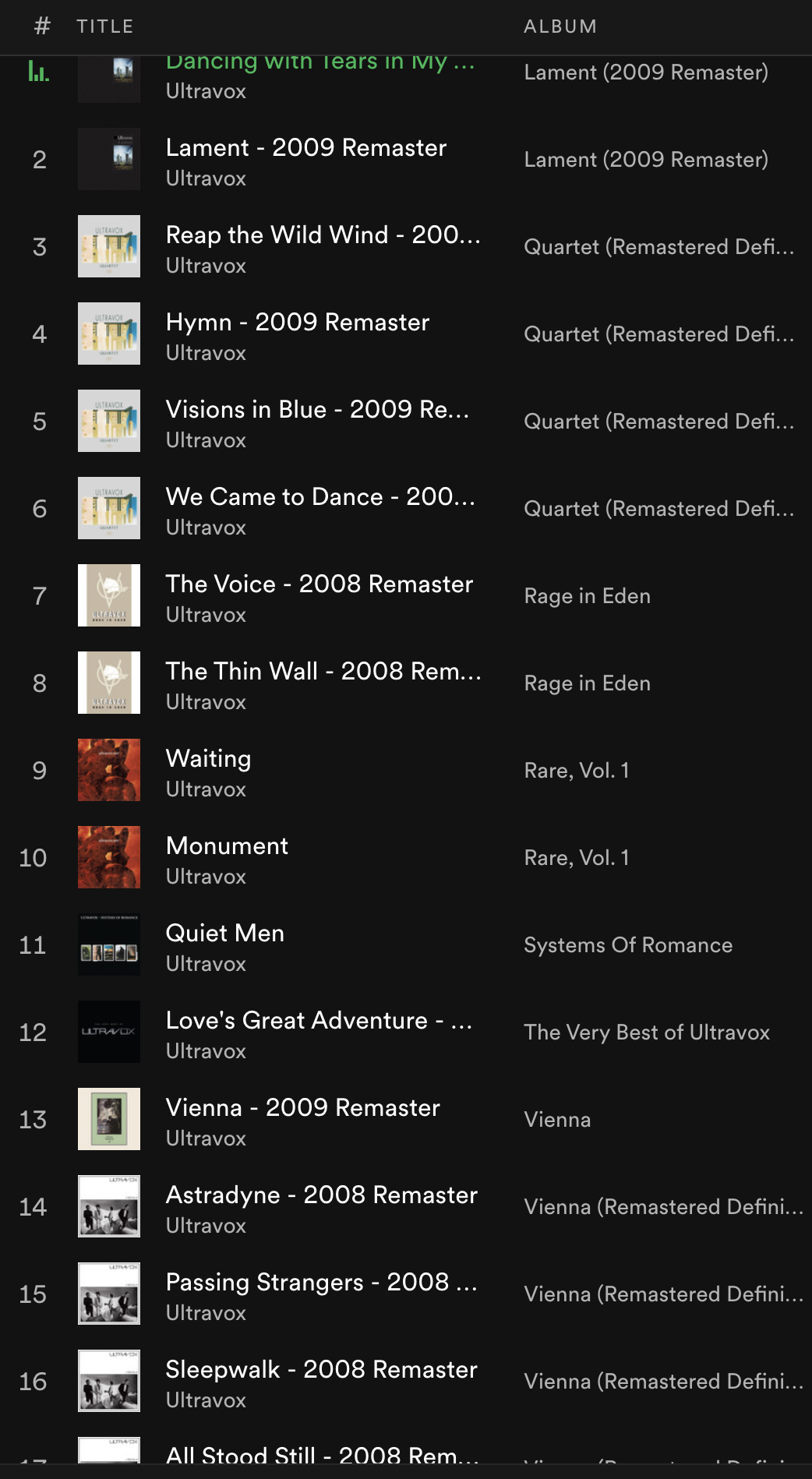Sort by the TITLE column header

click(x=105, y=26)
